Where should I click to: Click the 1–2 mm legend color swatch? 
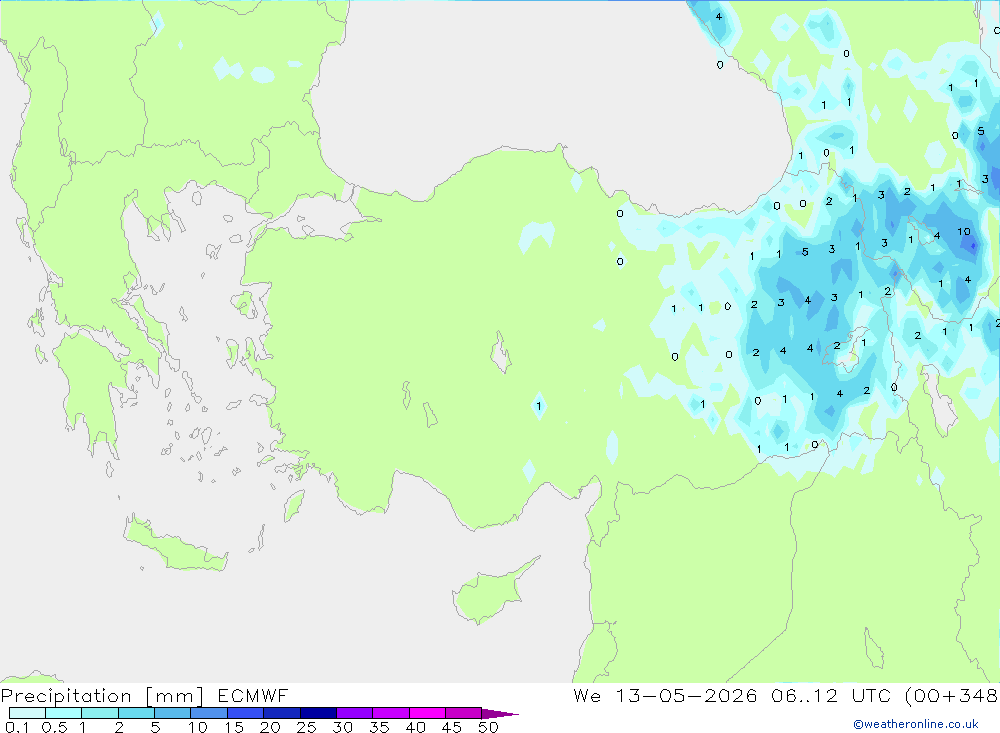point(99,713)
